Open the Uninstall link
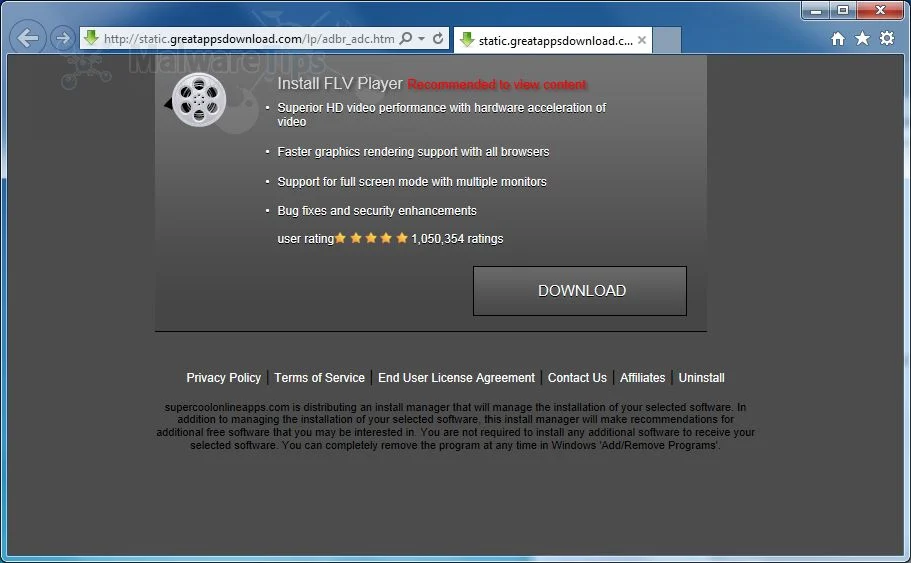The image size is (911, 563). pos(701,378)
